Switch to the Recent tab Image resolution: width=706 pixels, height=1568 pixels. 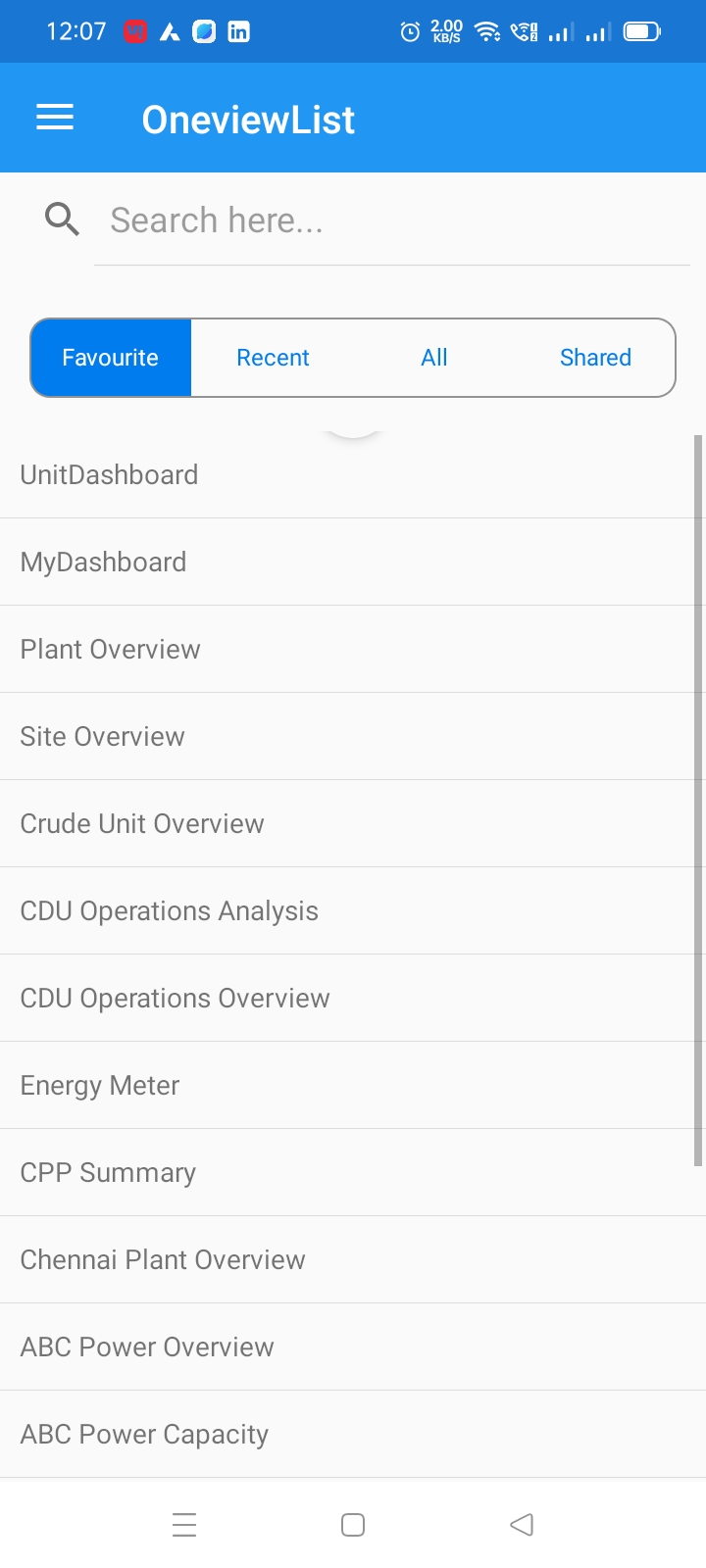[273, 358]
